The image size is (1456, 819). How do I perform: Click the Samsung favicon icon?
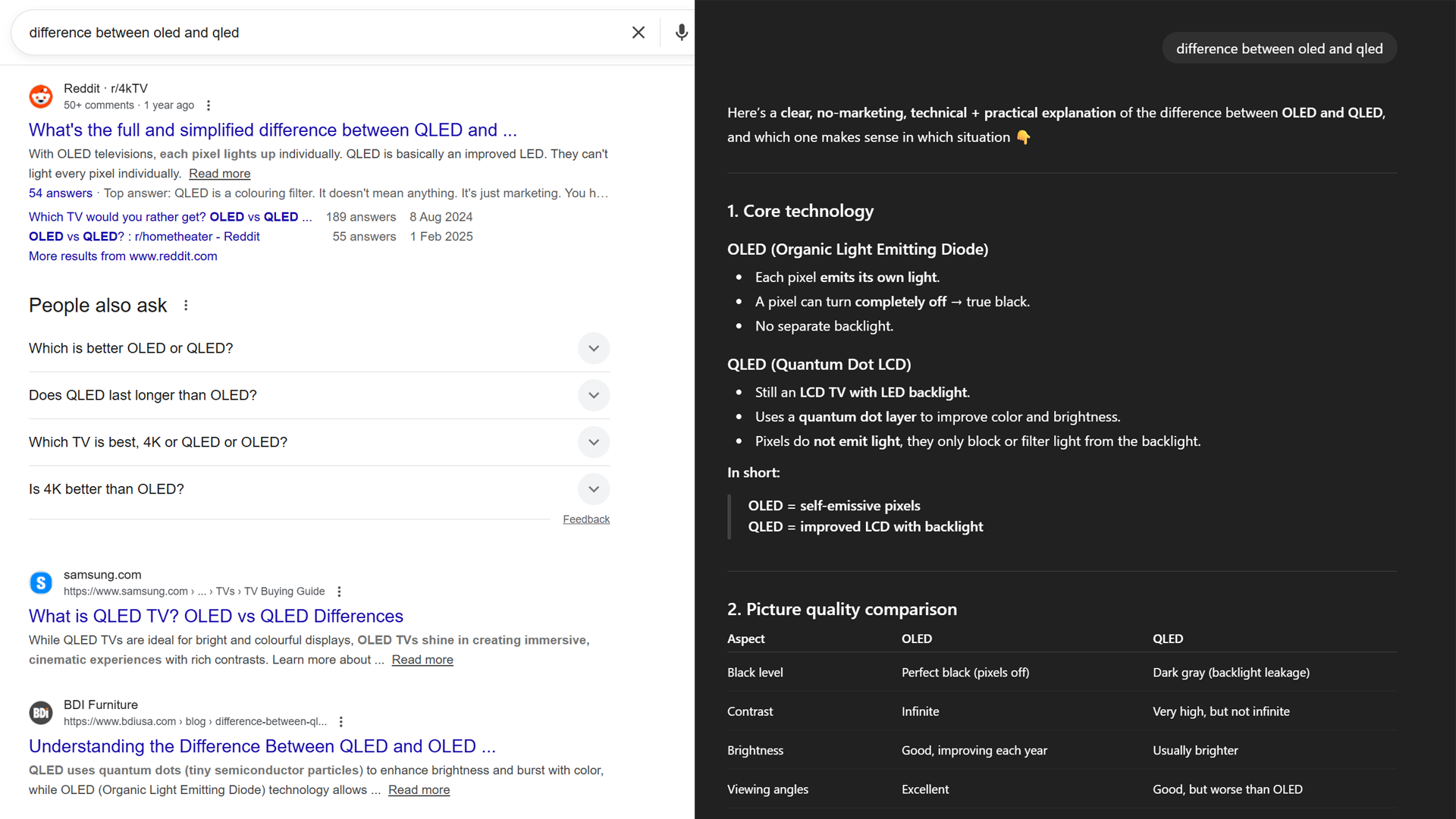coord(41,582)
